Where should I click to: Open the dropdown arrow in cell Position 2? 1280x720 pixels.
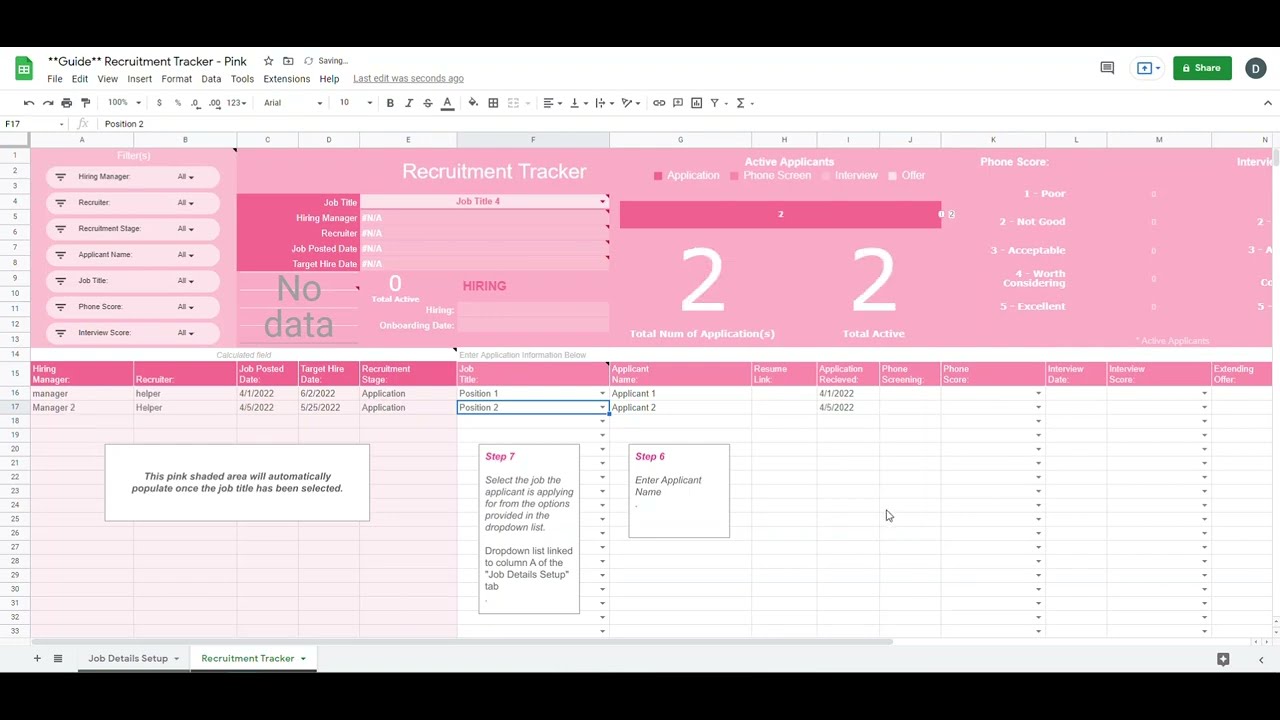(602, 408)
